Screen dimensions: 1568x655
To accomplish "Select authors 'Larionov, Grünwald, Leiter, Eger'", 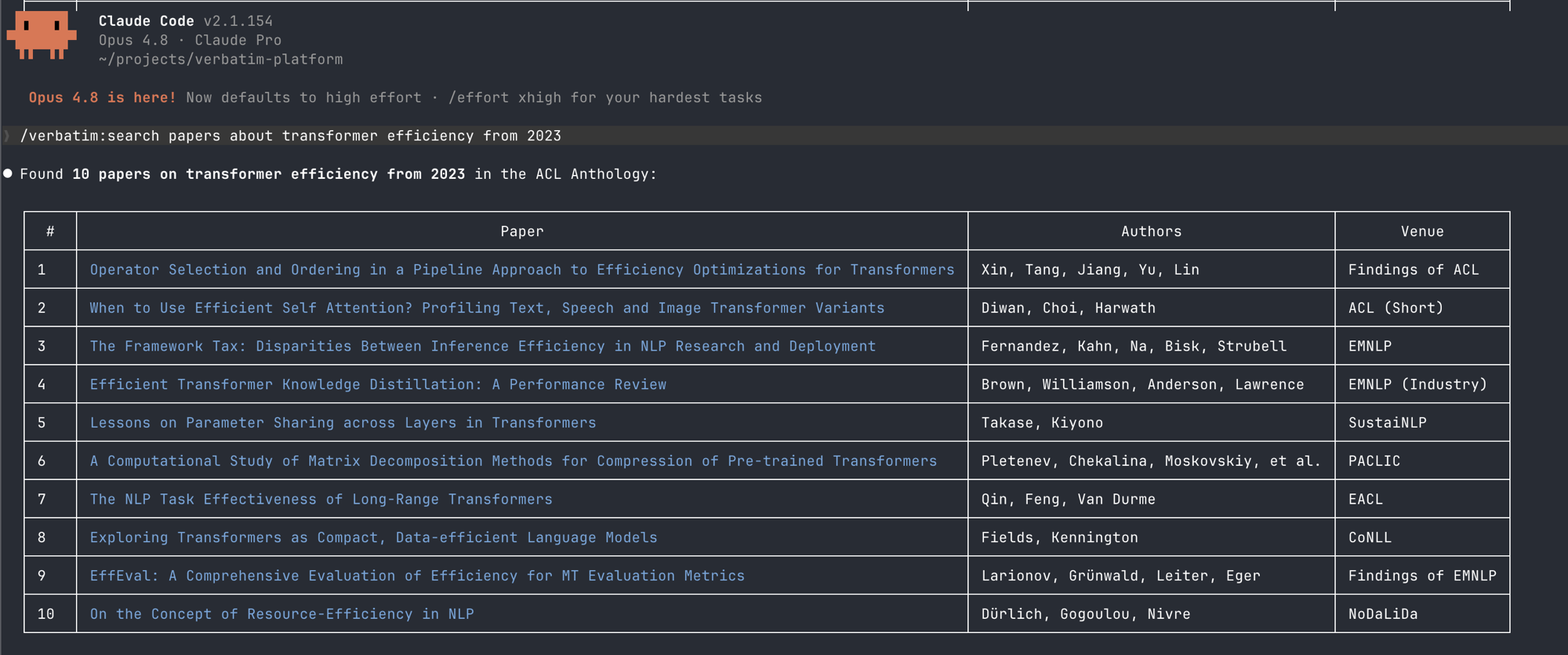I will [1120, 576].
